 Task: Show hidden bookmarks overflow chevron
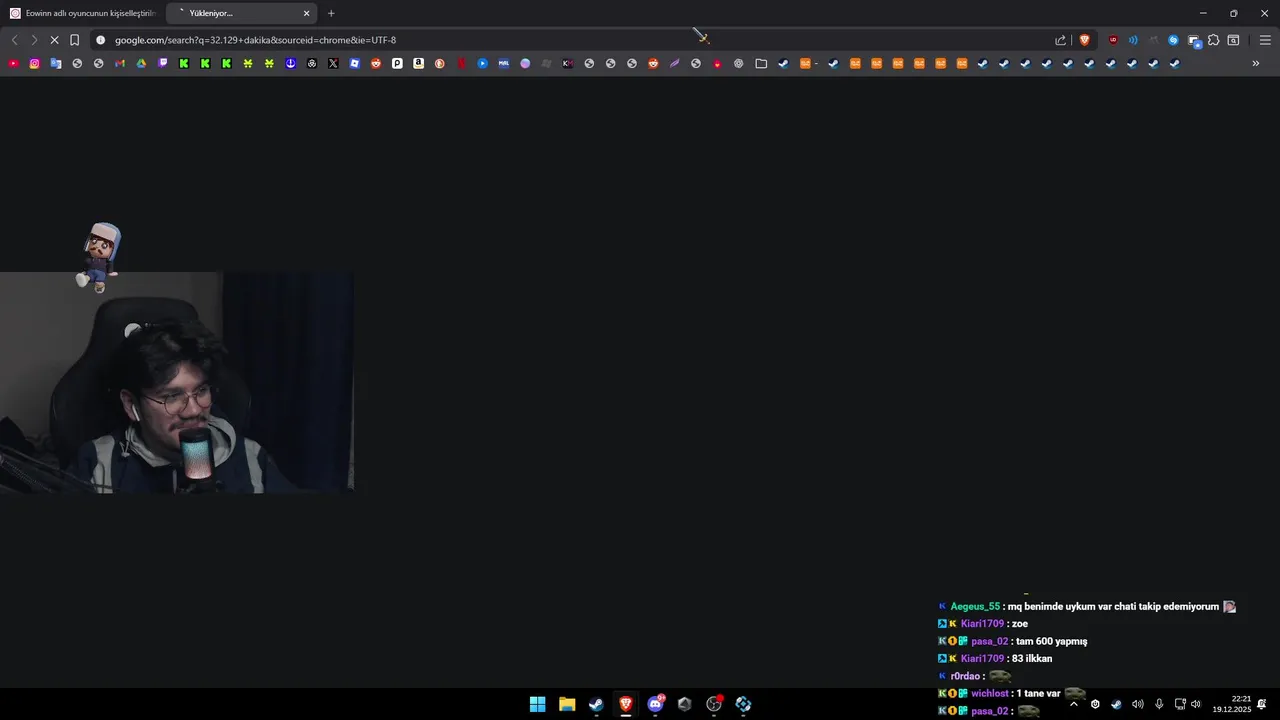pyautogui.click(x=1256, y=63)
